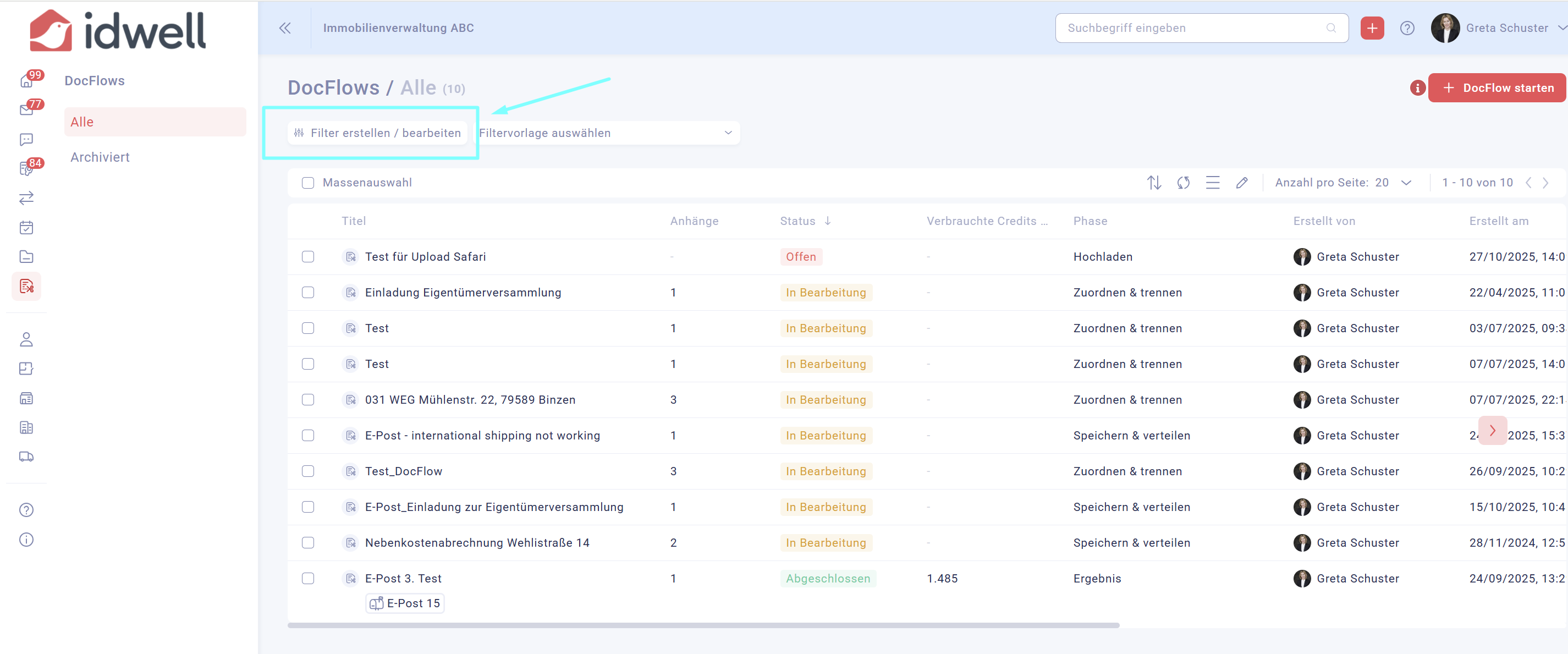
Task: Click the red info icon beside DocFlow starten
Action: 1417,87
